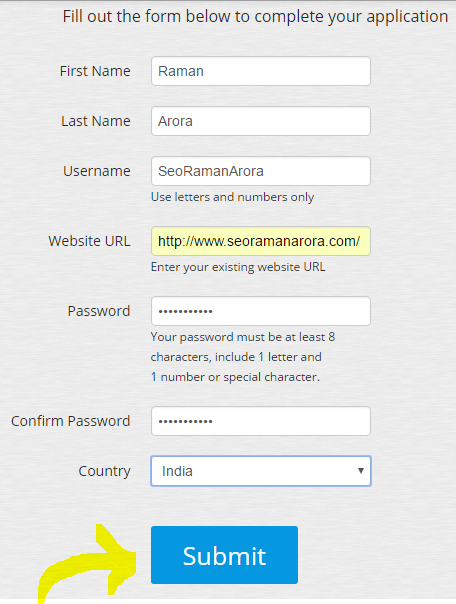Click the 'Fill out the form below' heading
The height and width of the screenshot is (604, 456).
[x=255, y=17]
